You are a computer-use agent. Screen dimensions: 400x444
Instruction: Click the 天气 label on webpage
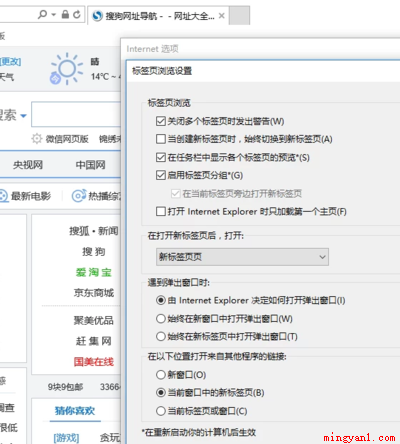click(x=7, y=77)
